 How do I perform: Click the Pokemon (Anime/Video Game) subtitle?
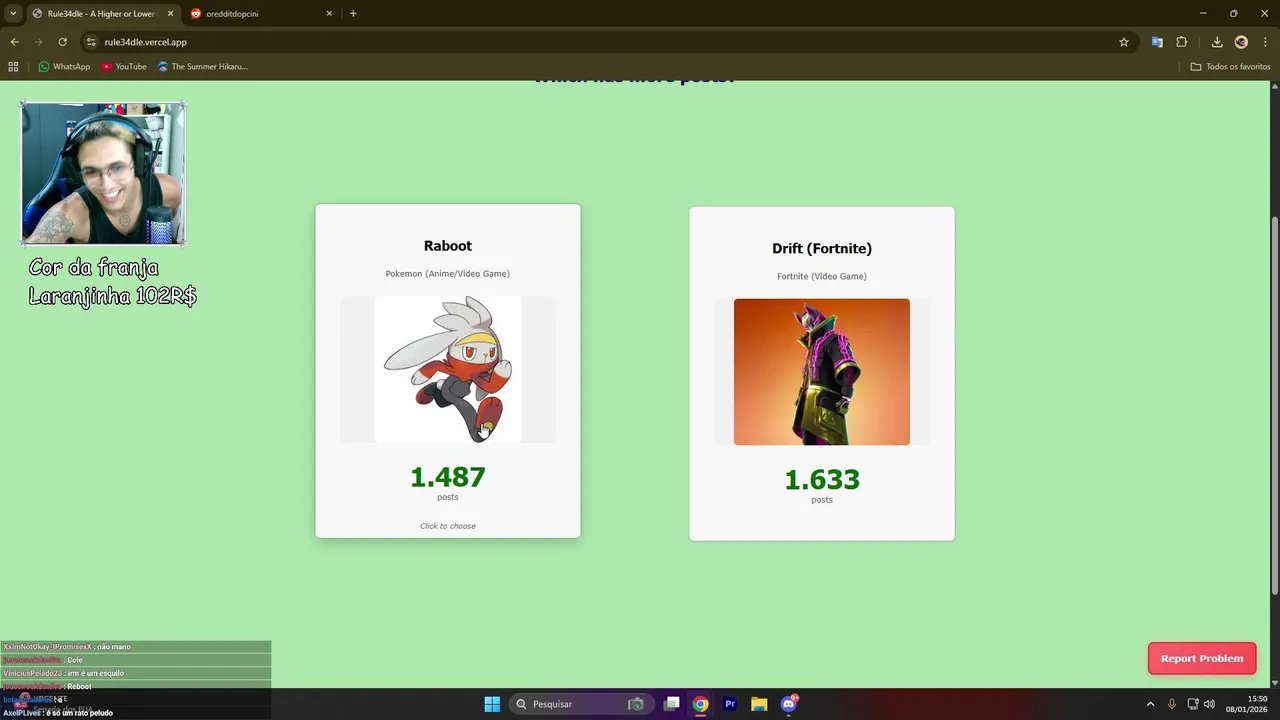tap(448, 274)
